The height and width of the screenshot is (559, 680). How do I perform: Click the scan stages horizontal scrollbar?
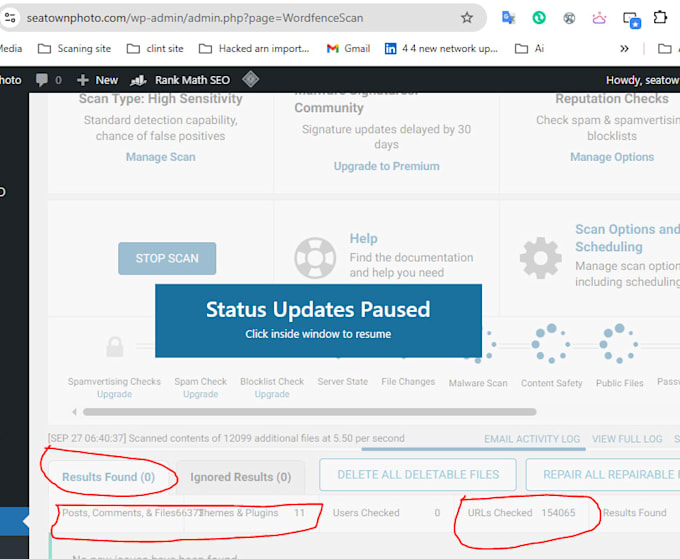pos(310,412)
